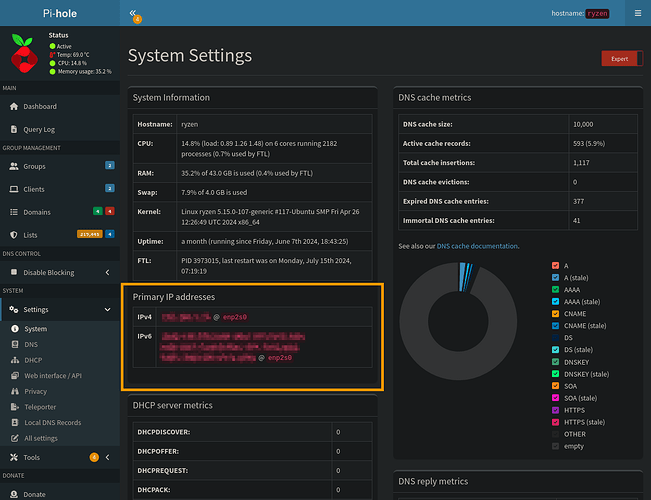This screenshot has width=651, height=500.
Task: Click the Clients icon in sidebar
Action: pos(12,188)
